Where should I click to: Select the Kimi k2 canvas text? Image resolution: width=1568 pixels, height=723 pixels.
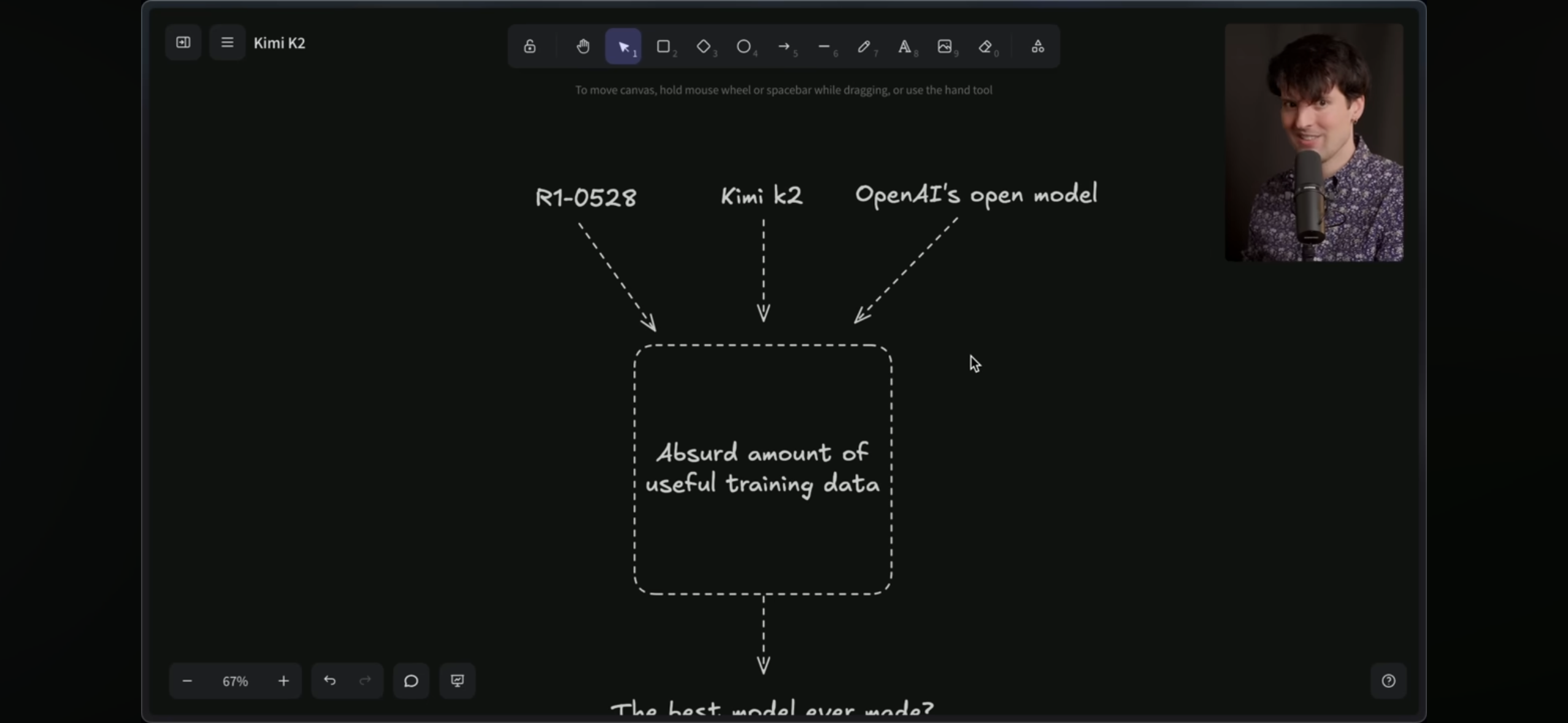[761, 196]
